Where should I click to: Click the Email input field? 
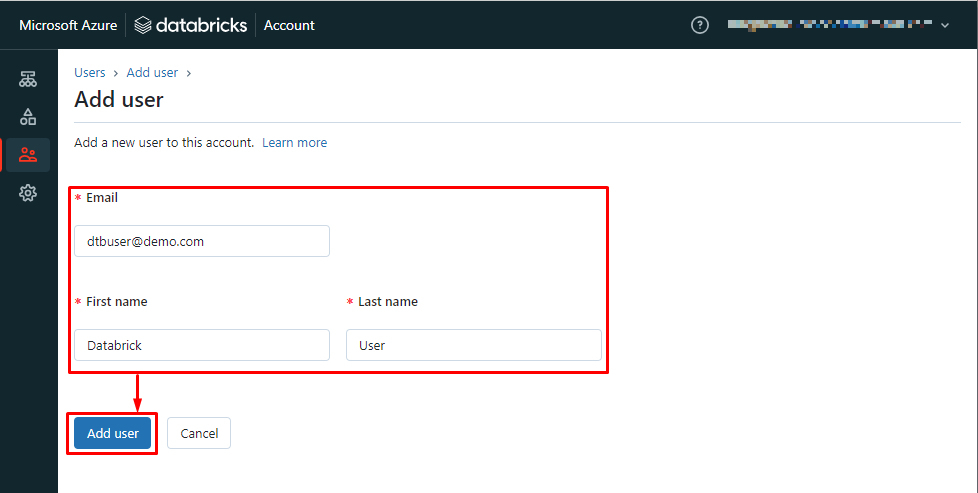[x=201, y=241]
